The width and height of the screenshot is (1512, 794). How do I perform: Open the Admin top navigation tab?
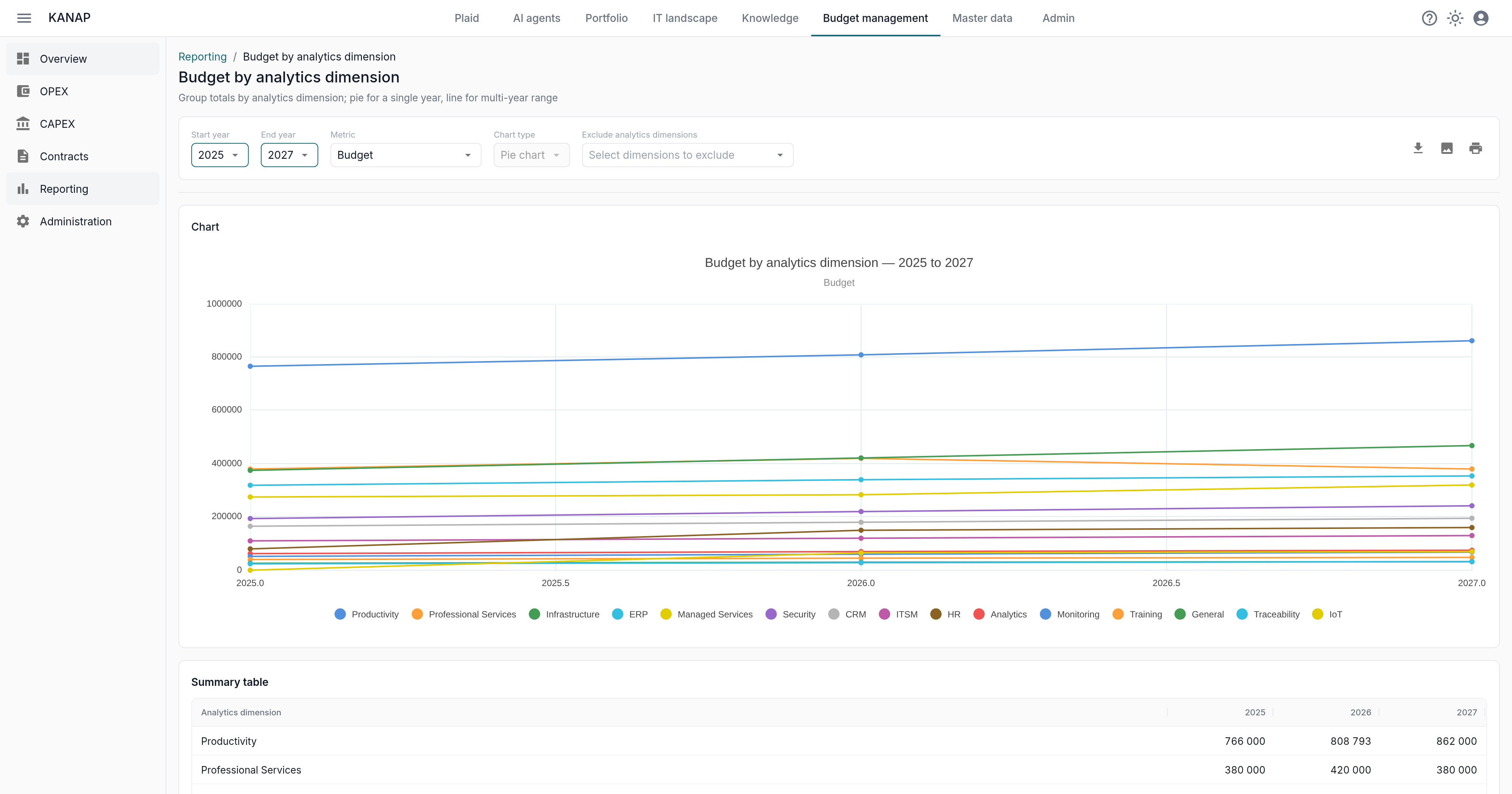click(1058, 18)
